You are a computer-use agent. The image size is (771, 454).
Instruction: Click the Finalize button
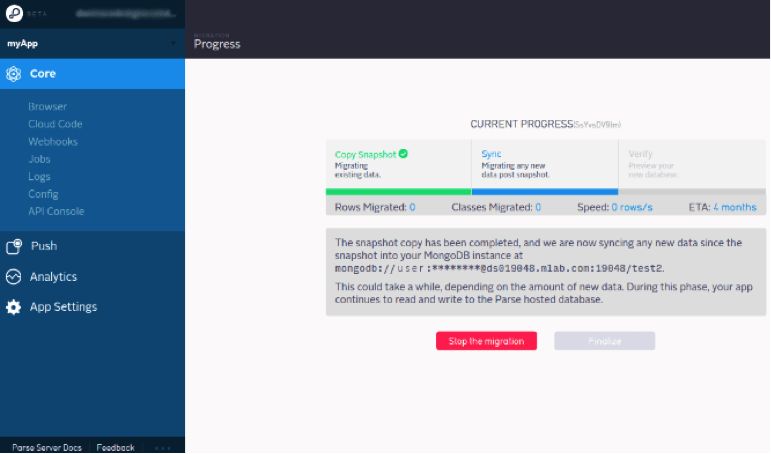[604, 341]
